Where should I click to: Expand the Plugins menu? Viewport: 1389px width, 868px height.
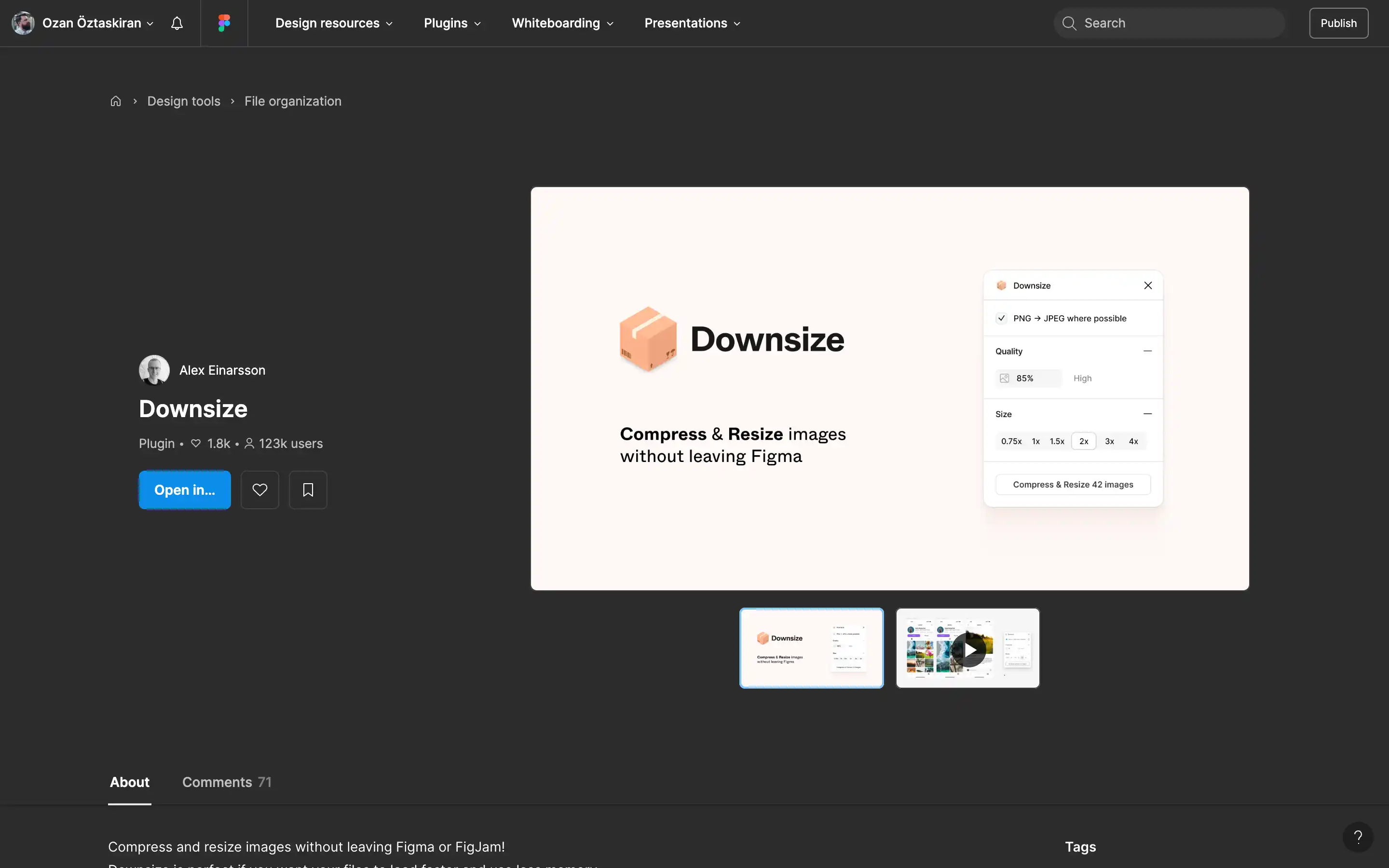click(452, 23)
